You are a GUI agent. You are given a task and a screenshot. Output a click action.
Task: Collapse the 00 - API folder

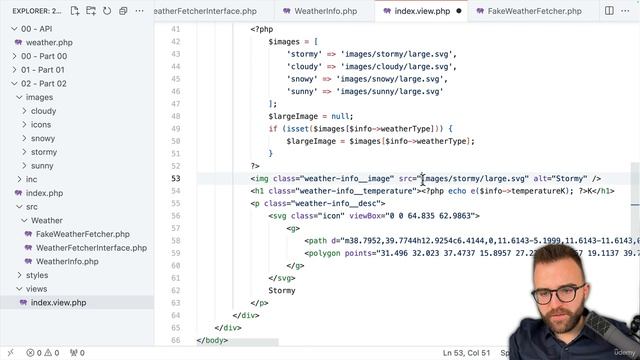point(14,29)
